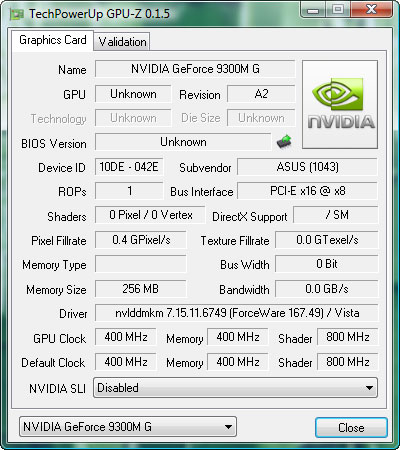The width and height of the screenshot is (400, 450).
Task: Click the Default Clock 400 MHz field
Action: pos(126,362)
